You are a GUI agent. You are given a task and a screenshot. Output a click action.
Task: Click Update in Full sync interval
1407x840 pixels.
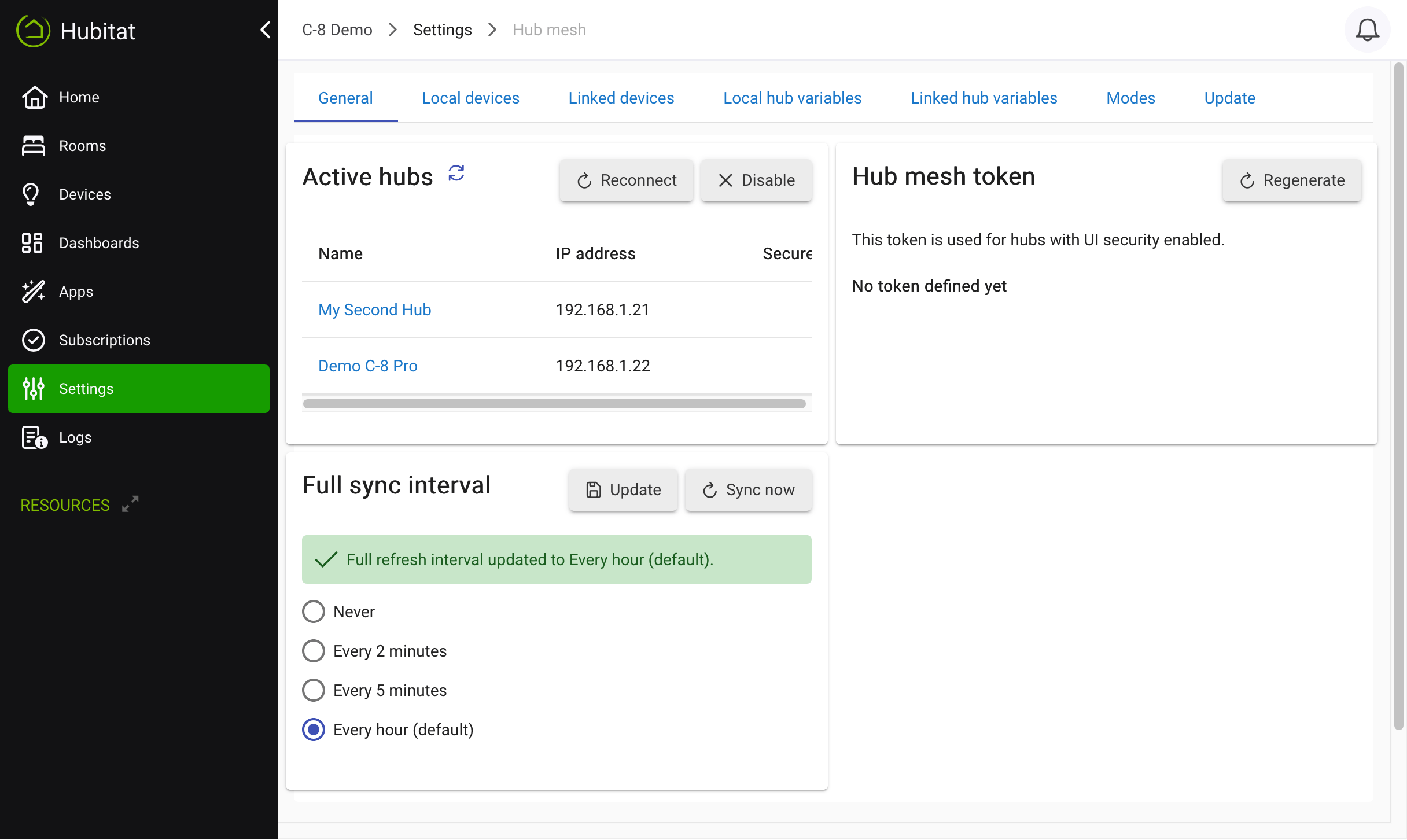(623, 489)
